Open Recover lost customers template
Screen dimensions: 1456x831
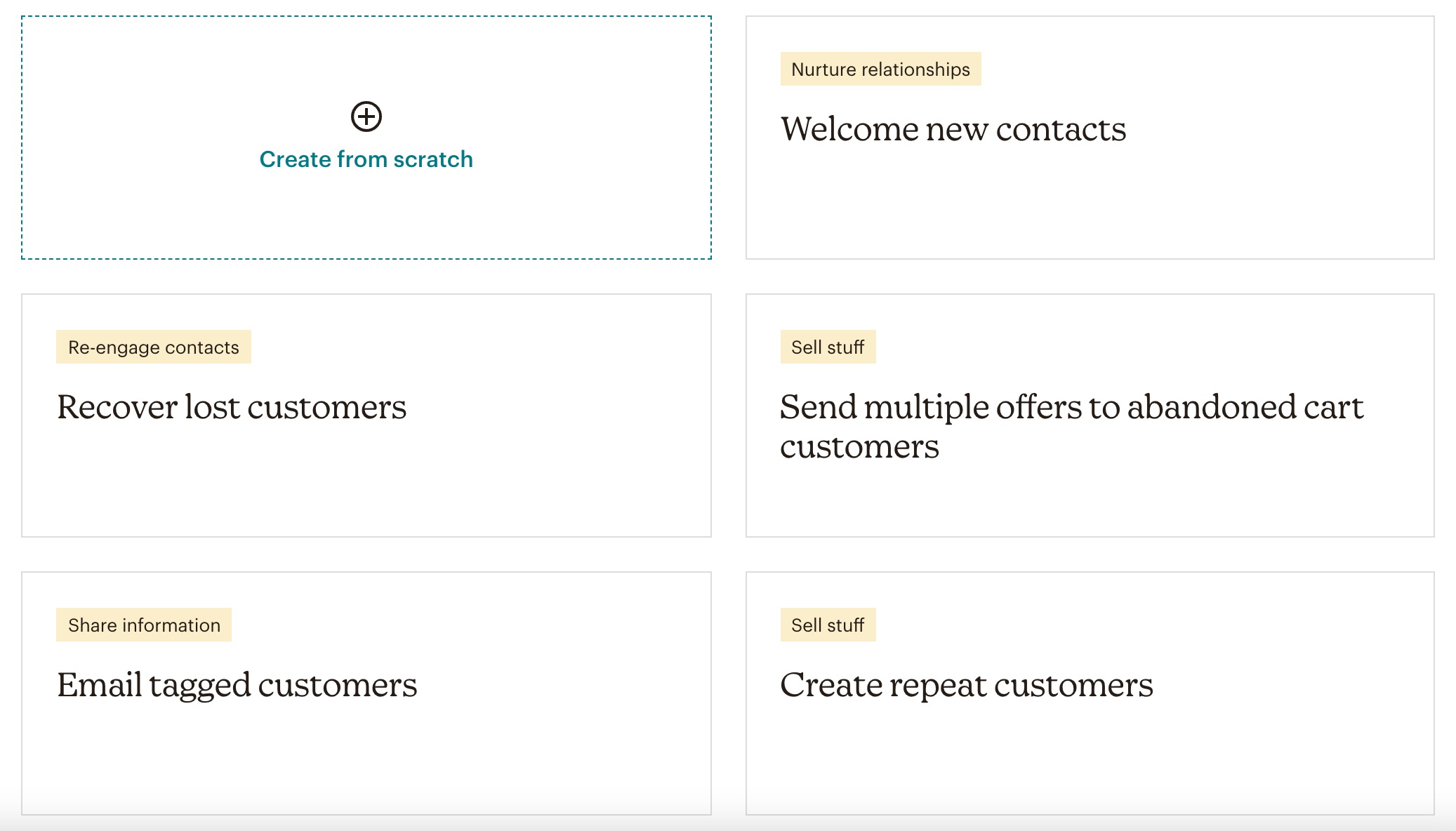point(231,407)
